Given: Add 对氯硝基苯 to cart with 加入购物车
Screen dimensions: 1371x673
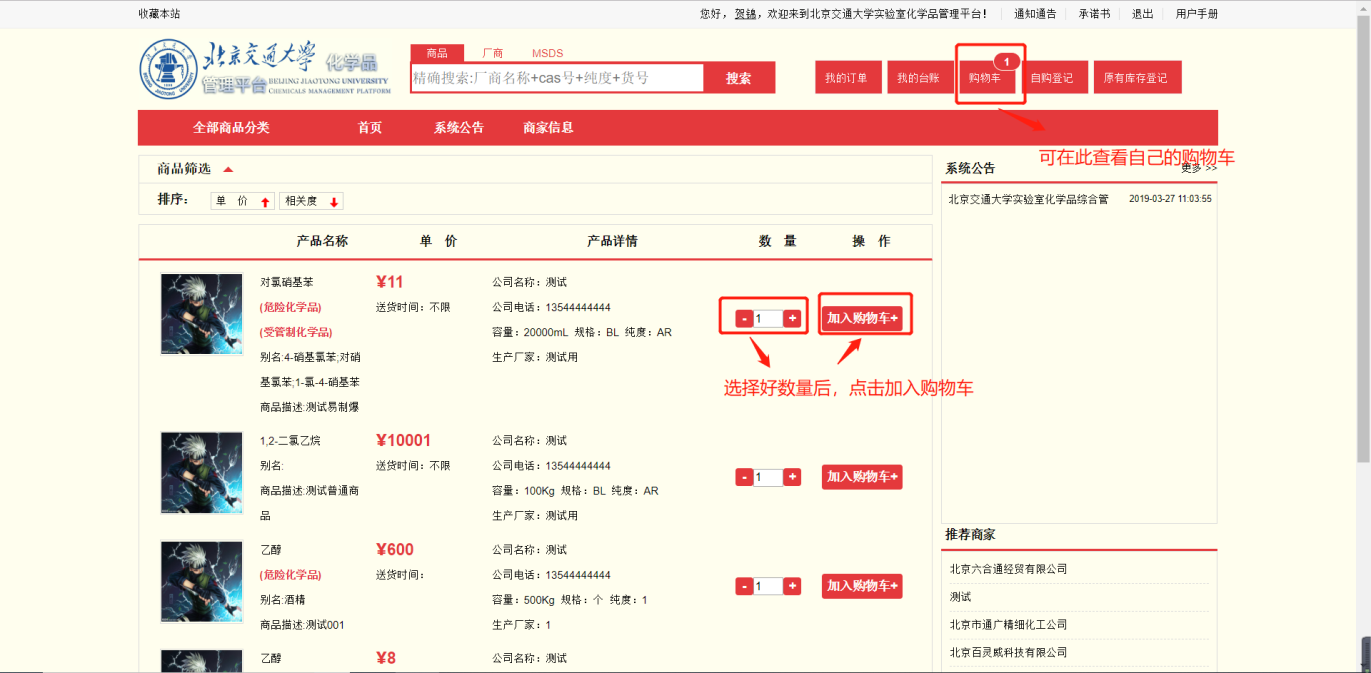Looking at the screenshot, I should pyautogui.click(x=862, y=319).
